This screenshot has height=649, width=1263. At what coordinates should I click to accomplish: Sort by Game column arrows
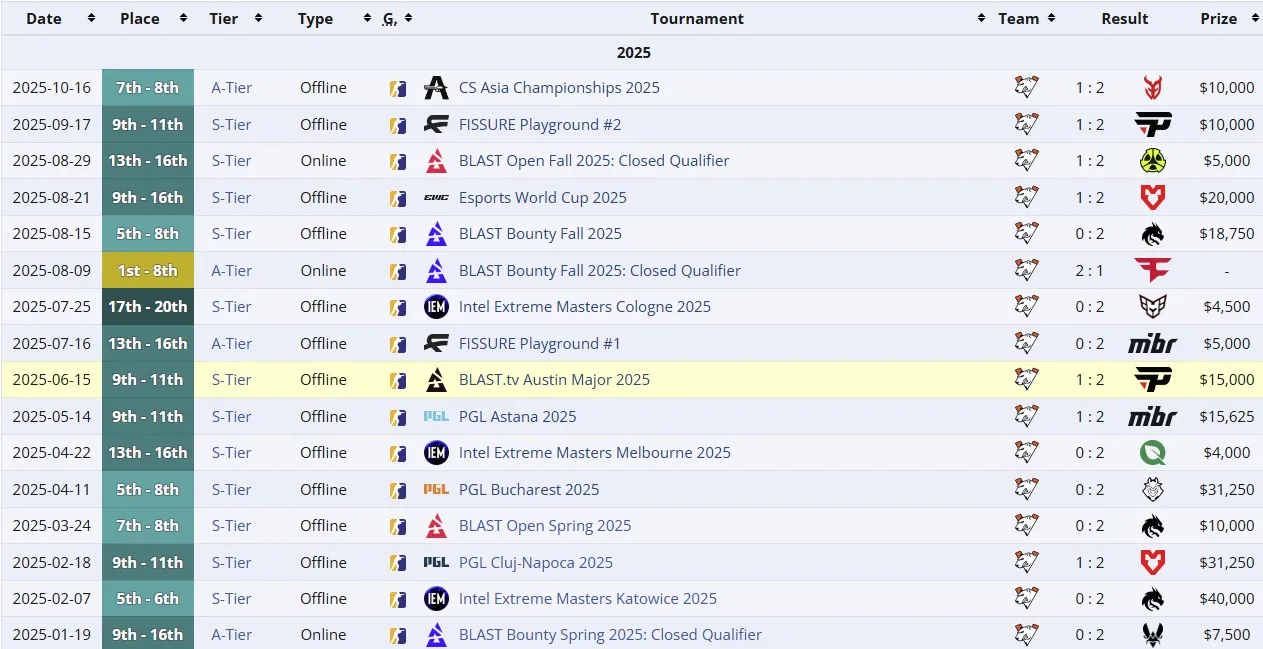point(408,18)
